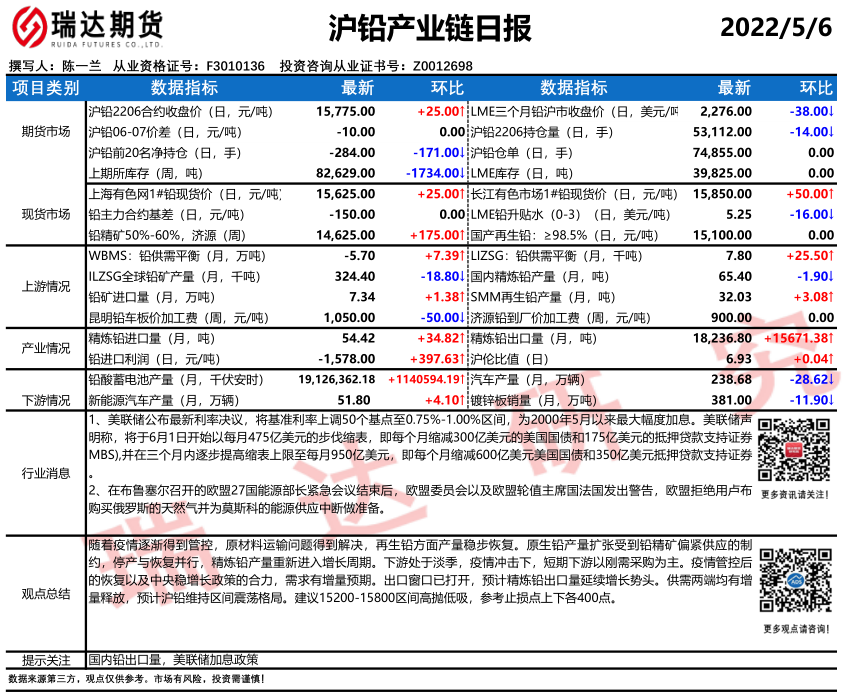
Task: Click the red up arrow beside +1140594.19
Action: coord(465,380)
